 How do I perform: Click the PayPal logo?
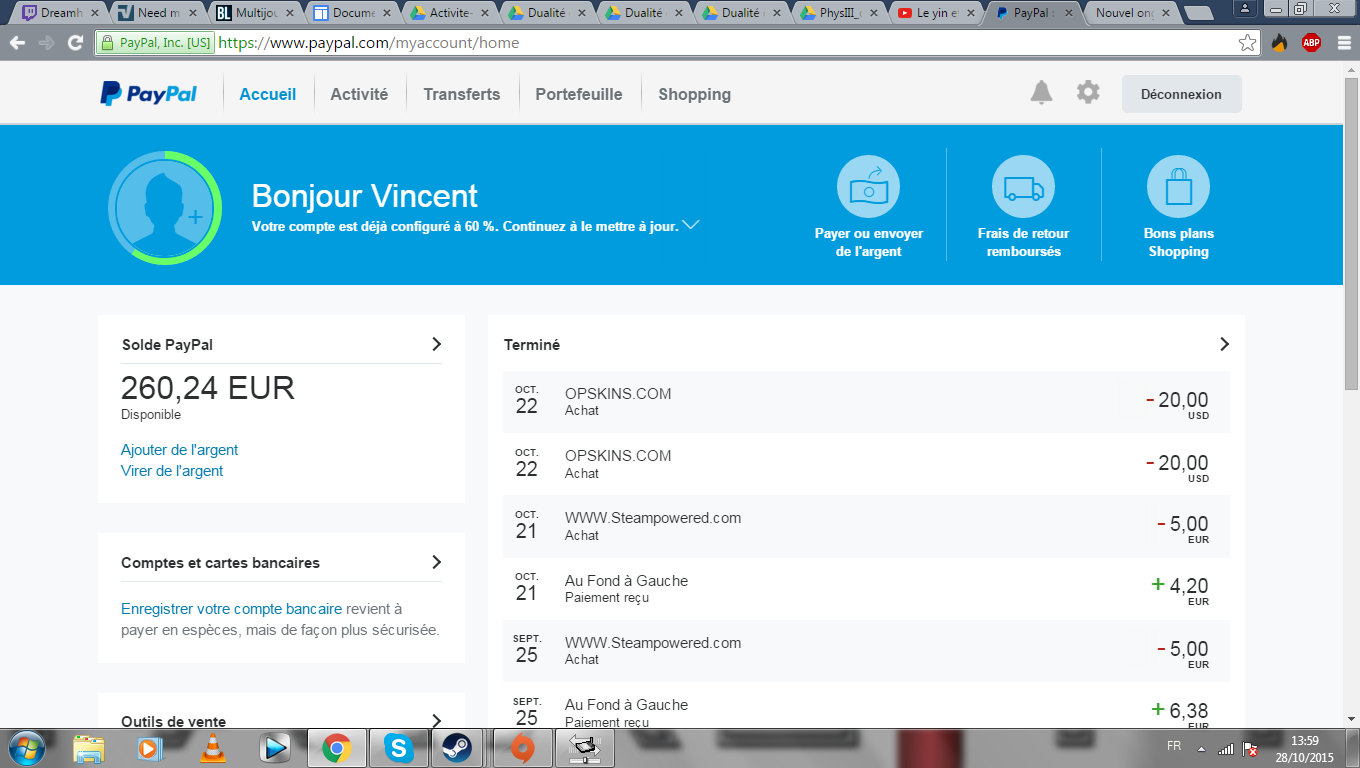tap(149, 94)
